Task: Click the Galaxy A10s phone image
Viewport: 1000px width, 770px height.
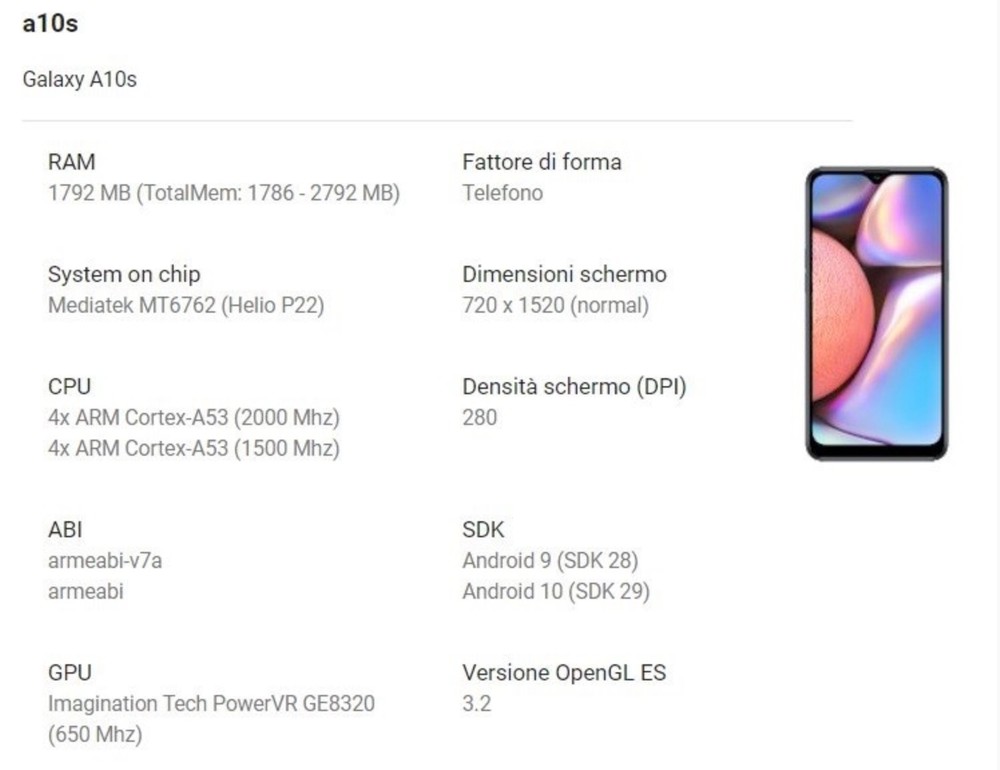Action: point(876,313)
